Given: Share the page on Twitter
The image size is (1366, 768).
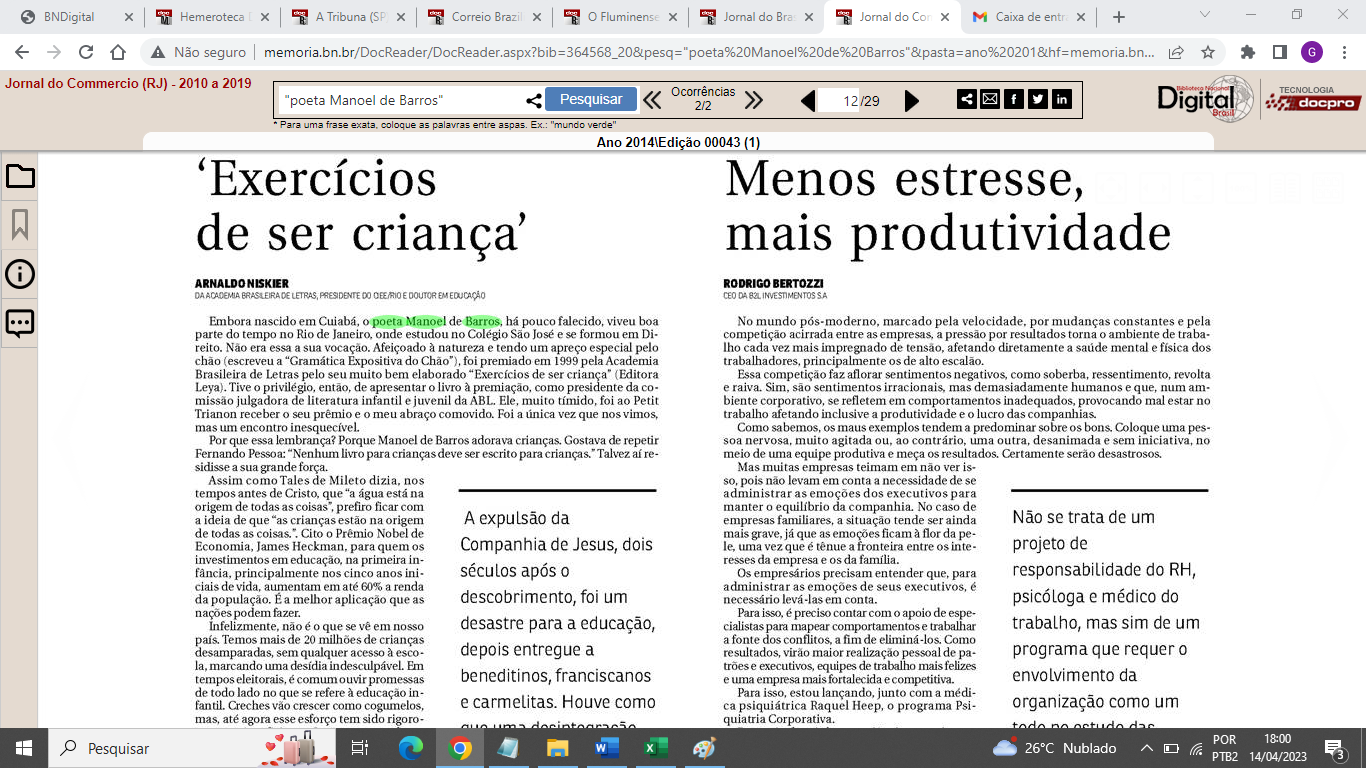Looking at the screenshot, I should click(1038, 99).
